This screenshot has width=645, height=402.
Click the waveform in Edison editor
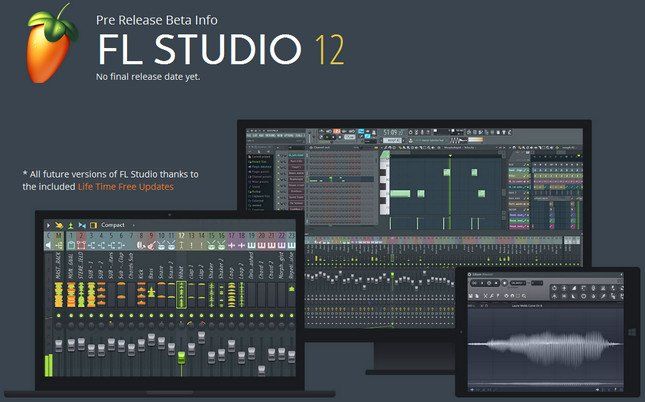click(x=545, y=344)
